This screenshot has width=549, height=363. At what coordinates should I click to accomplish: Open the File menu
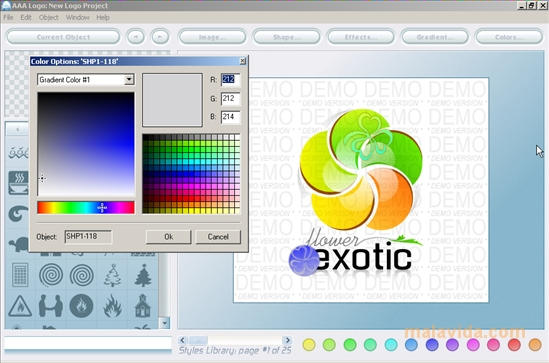click(8, 17)
